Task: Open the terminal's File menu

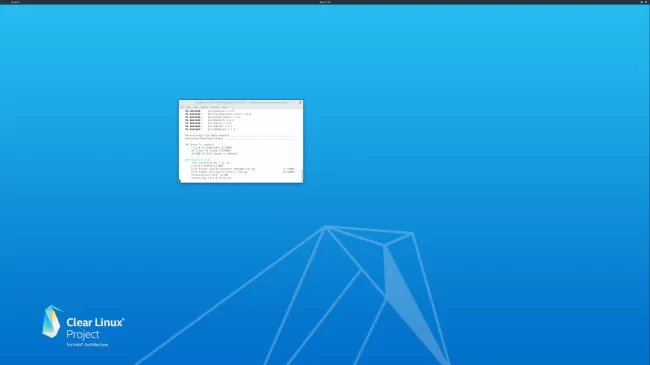Action: [x=182, y=107]
